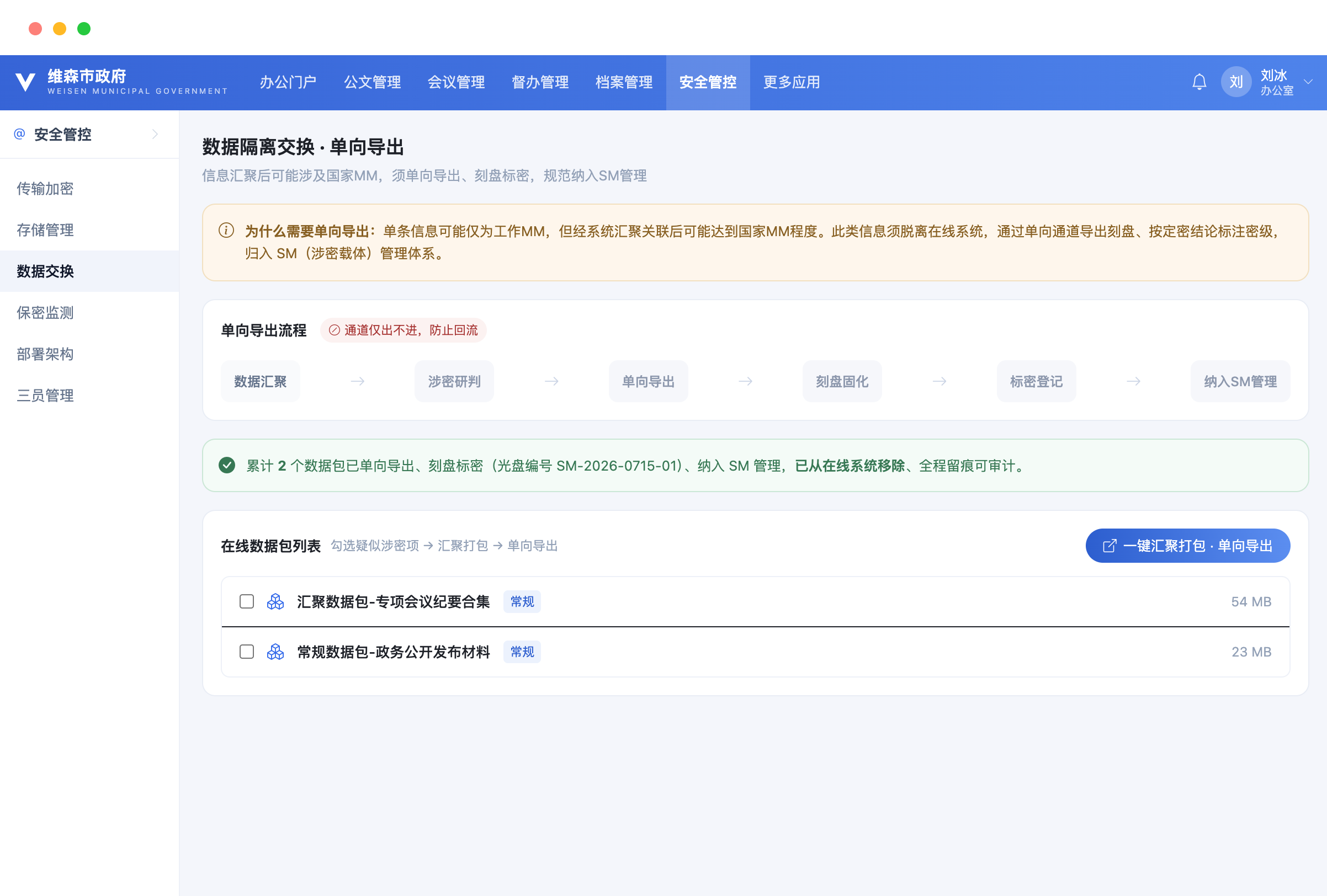Select 存储管理 in sidebar
1327x896 pixels.
pyautogui.click(x=89, y=230)
